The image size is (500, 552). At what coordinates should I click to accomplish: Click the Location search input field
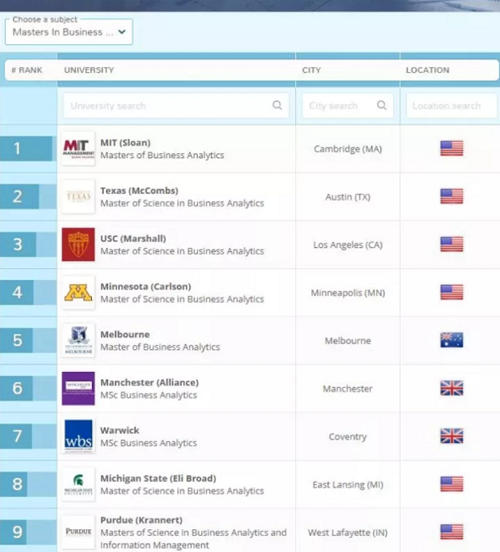coord(452,106)
